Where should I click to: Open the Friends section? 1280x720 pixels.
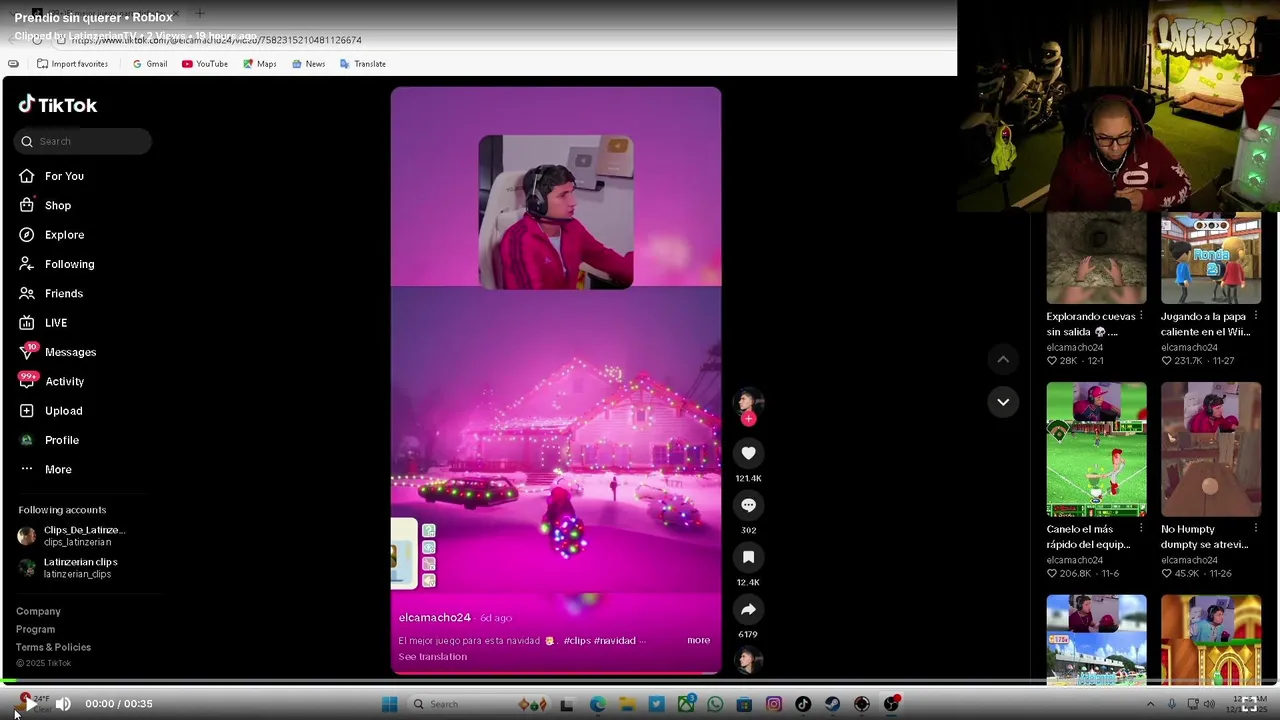(x=50, y=293)
